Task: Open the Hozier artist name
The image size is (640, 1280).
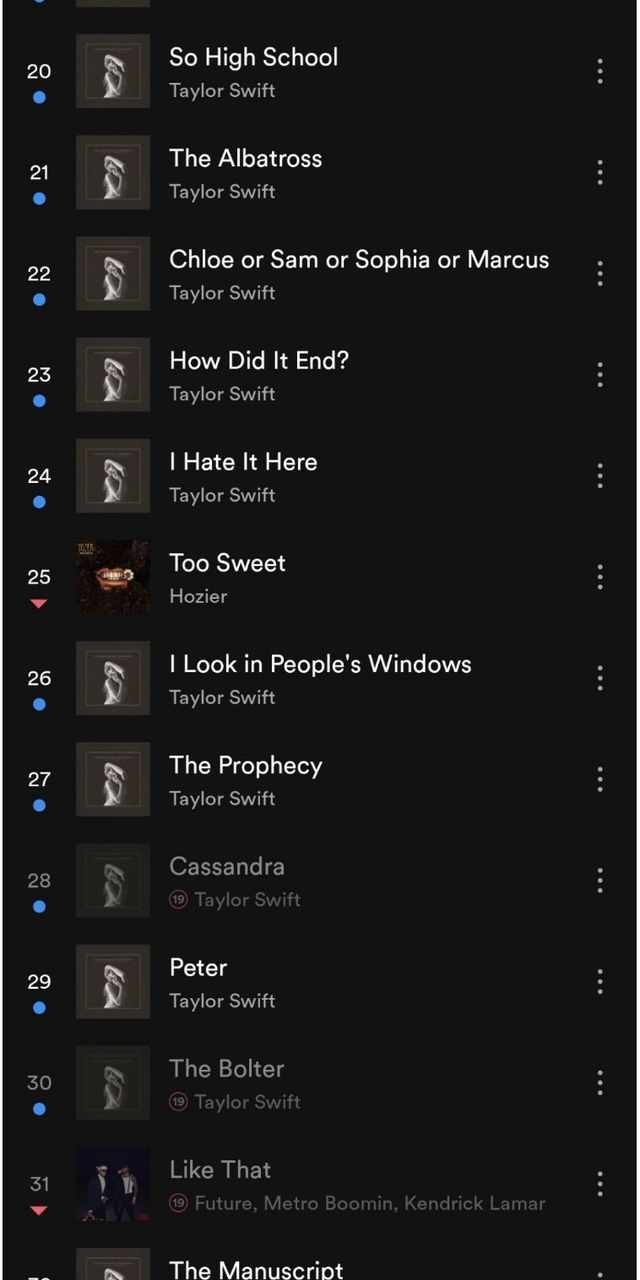Action: [x=198, y=596]
